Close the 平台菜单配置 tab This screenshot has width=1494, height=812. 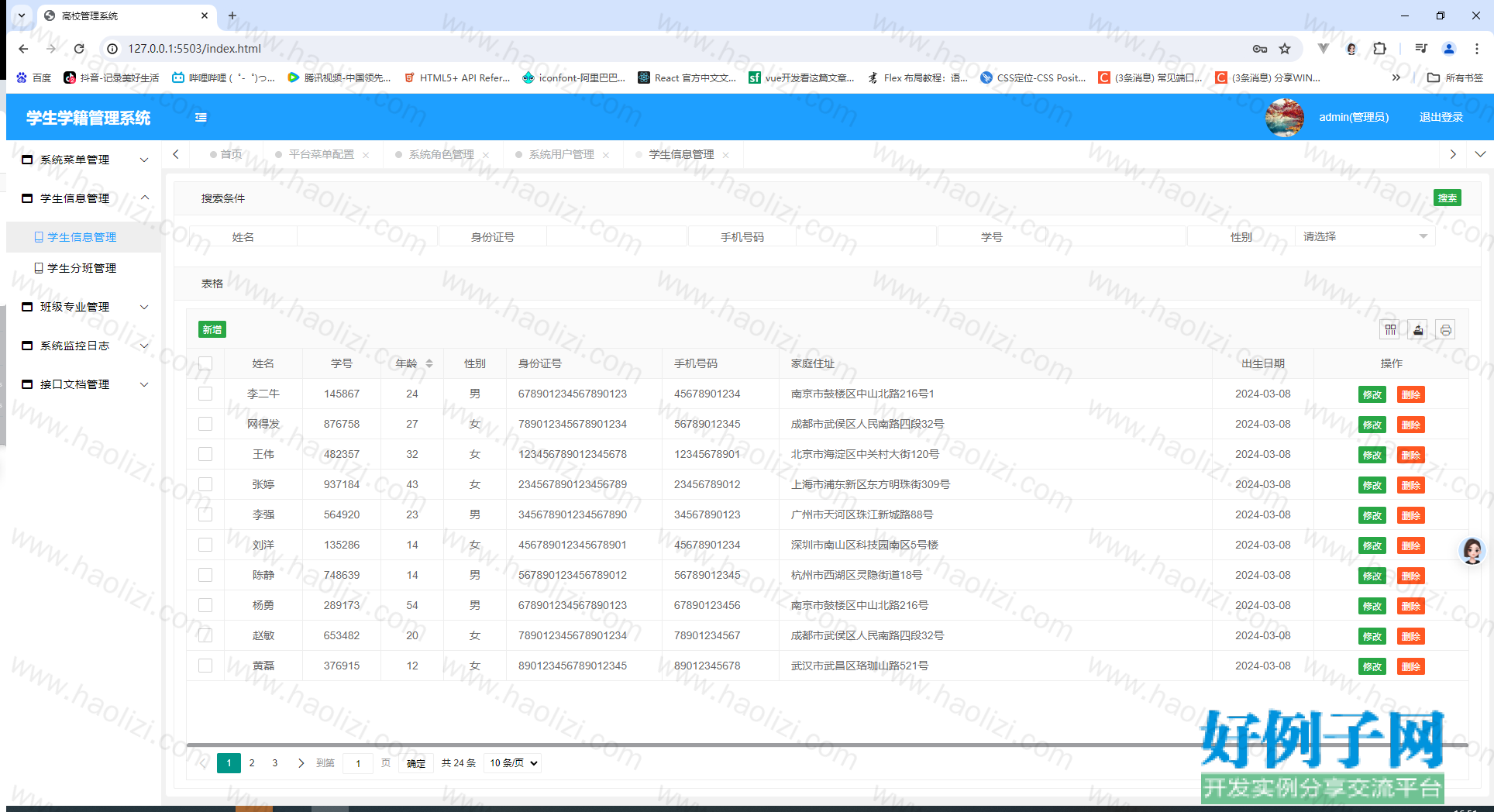366,155
